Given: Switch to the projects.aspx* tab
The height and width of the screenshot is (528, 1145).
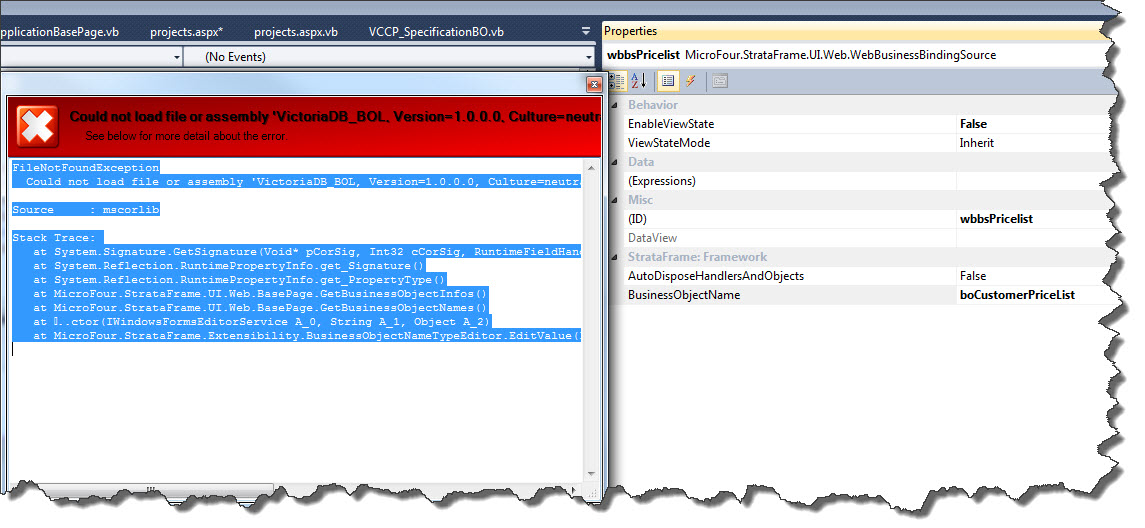Looking at the screenshot, I should 186,32.
